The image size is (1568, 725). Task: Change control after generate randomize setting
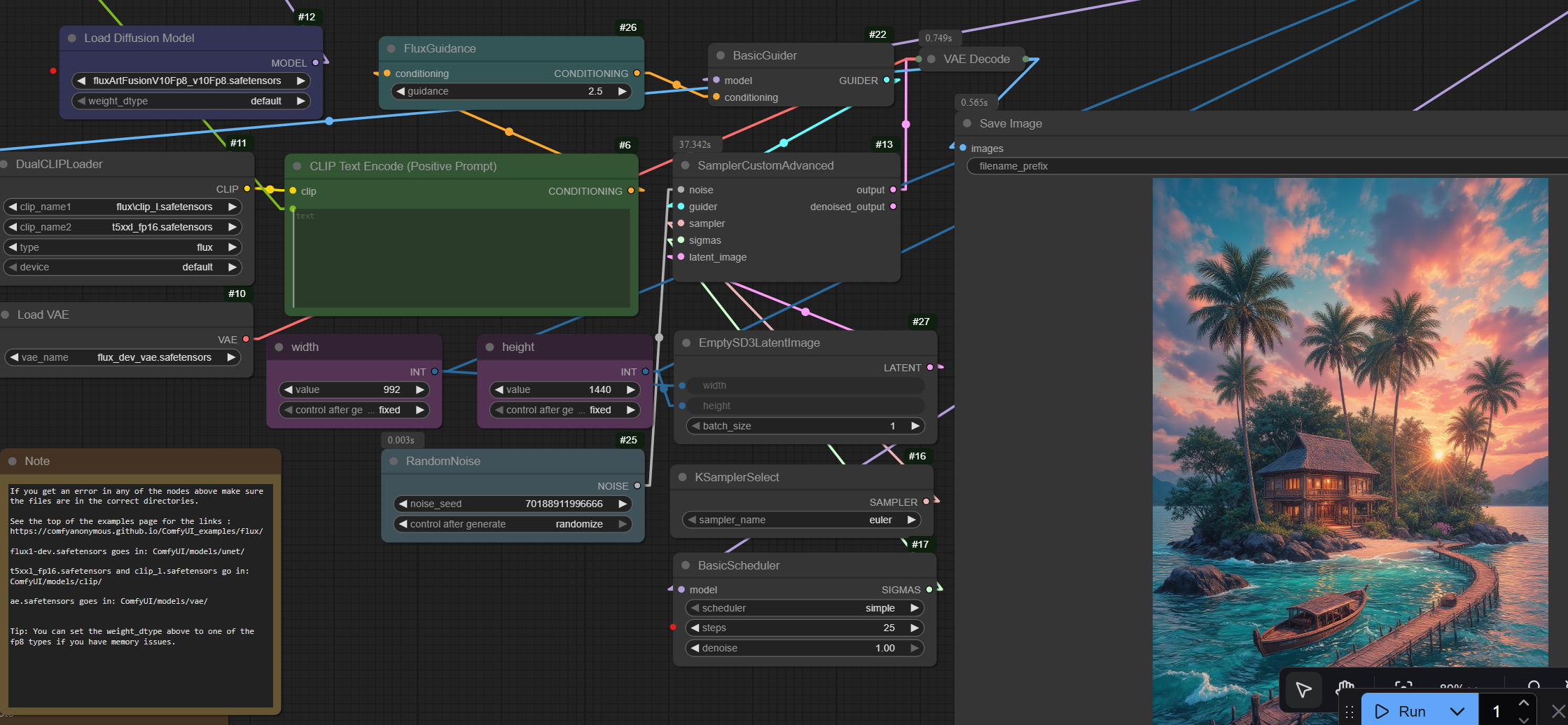click(x=513, y=525)
